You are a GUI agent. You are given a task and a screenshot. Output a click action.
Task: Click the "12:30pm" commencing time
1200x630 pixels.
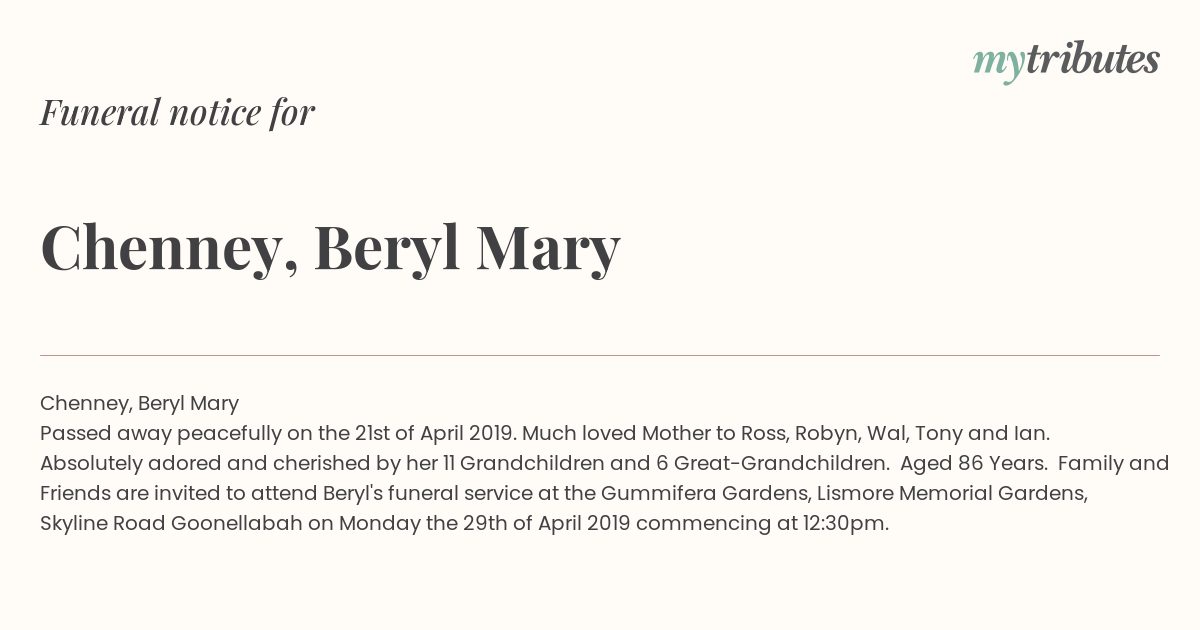(x=844, y=524)
